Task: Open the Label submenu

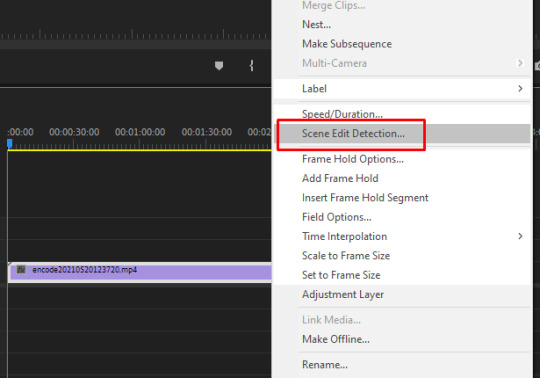Action: (x=402, y=89)
